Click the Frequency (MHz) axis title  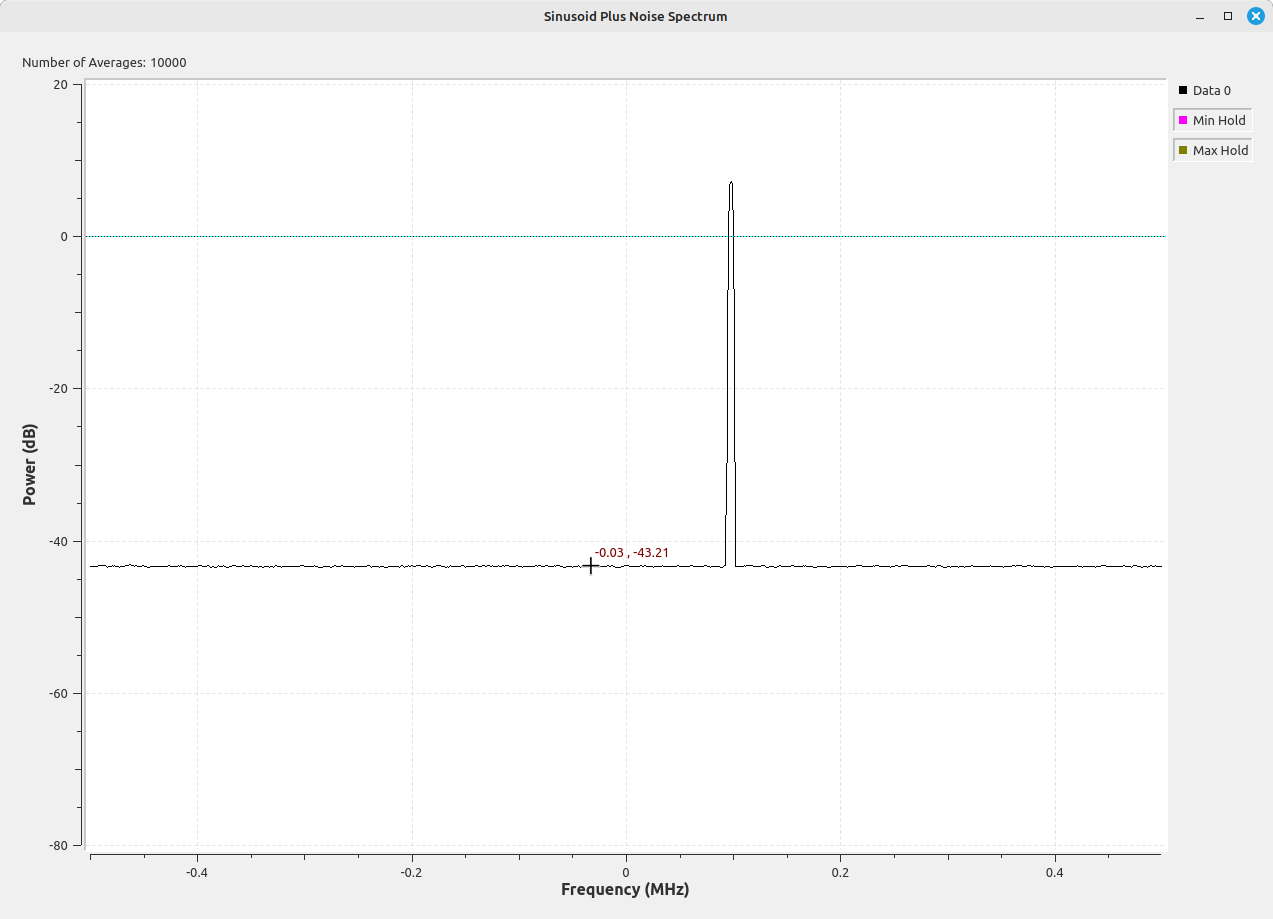point(625,889)
